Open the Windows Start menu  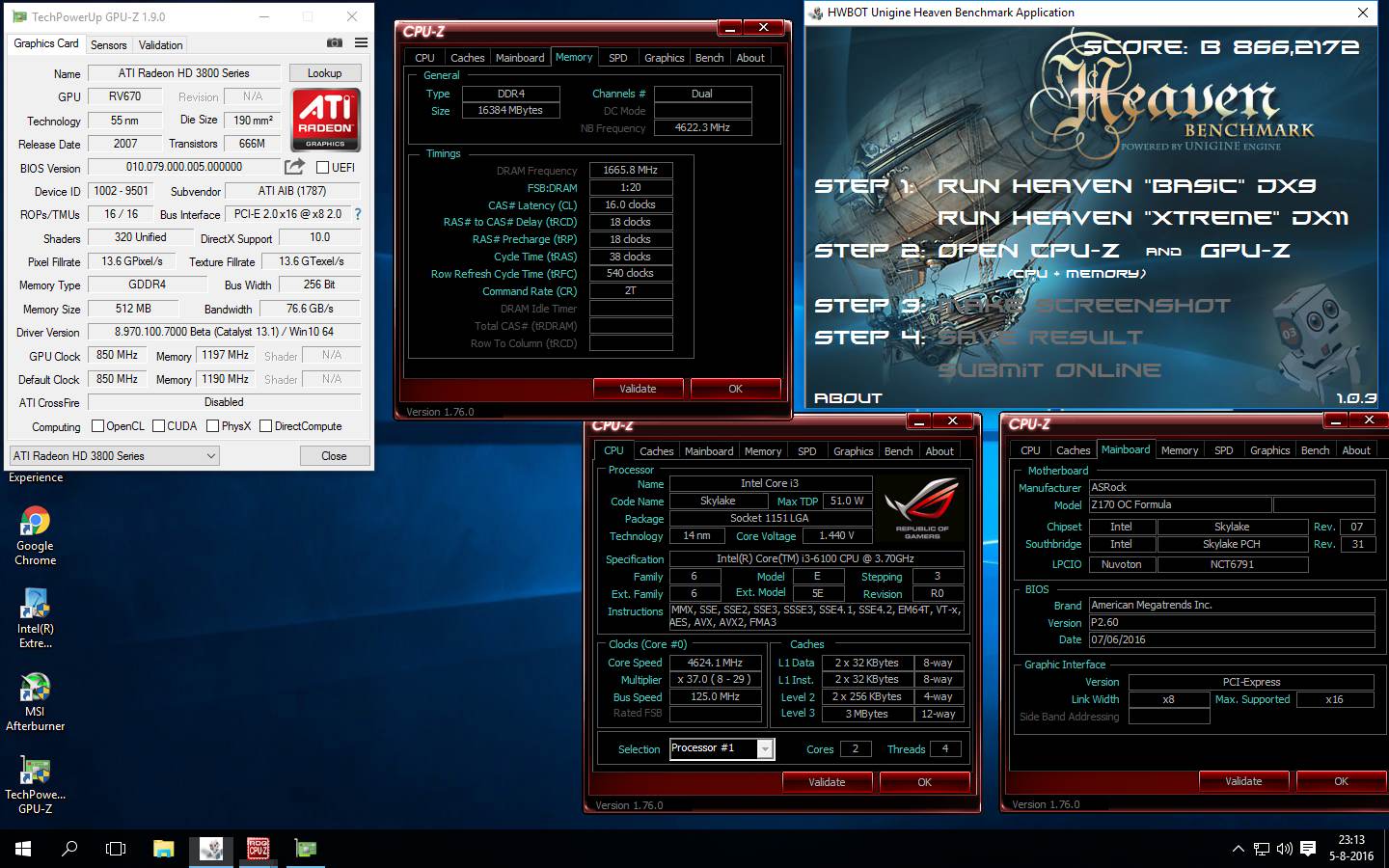point(23,849)
